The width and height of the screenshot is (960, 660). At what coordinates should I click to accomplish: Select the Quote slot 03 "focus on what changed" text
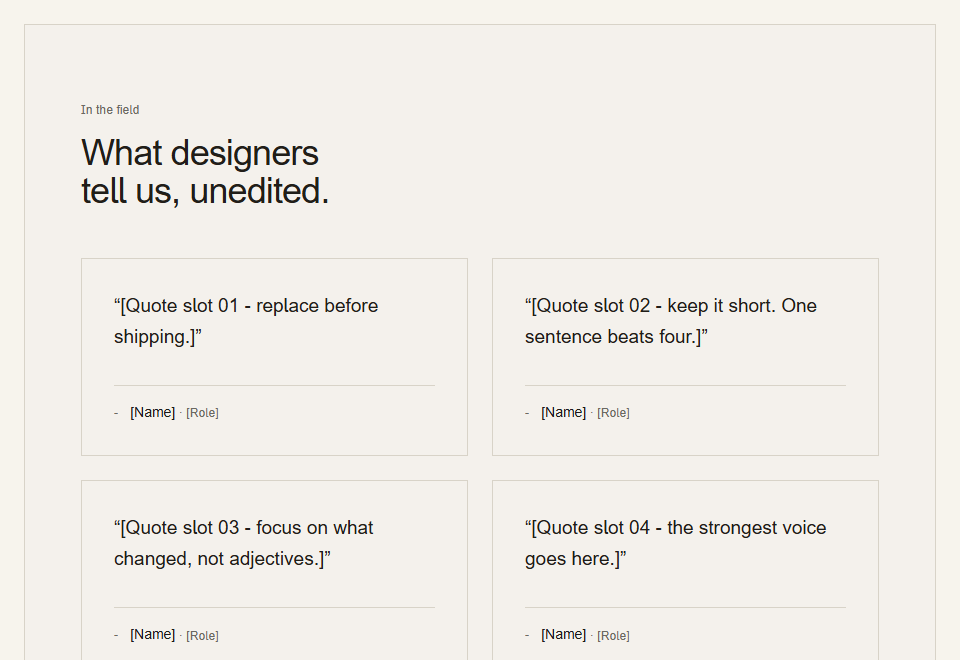(x=244, y=543)
